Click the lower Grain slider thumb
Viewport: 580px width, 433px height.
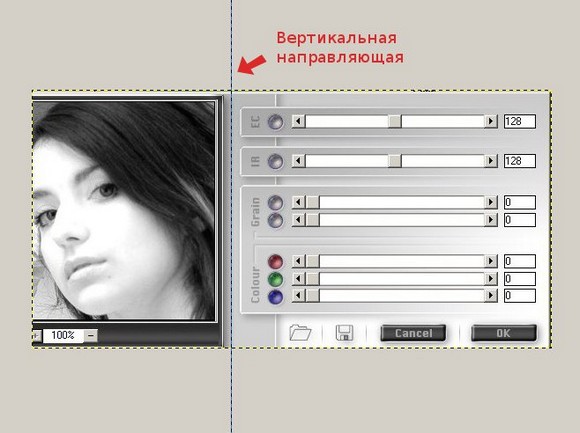click(313, 220)
